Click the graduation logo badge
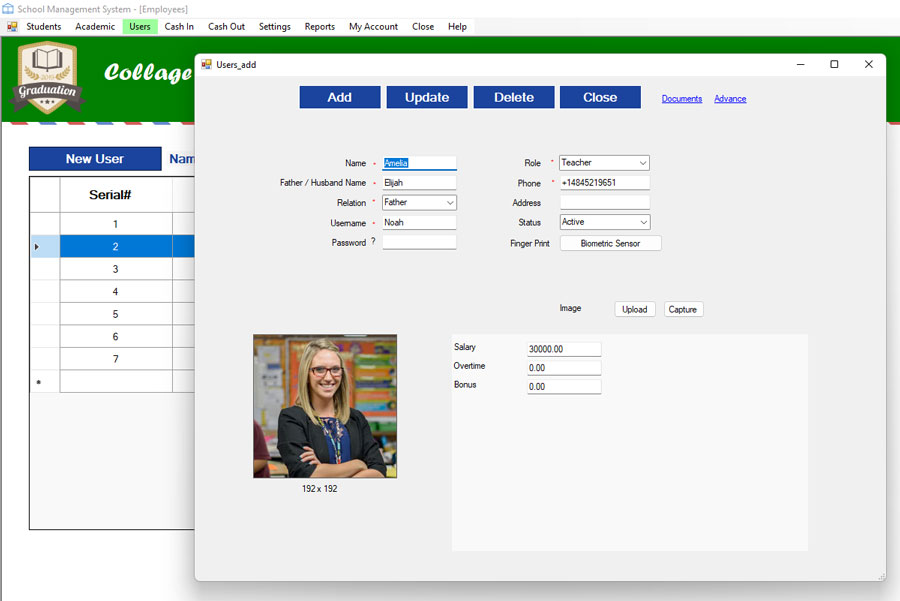Viewport: 900px width, 601px height. [47, 78]
